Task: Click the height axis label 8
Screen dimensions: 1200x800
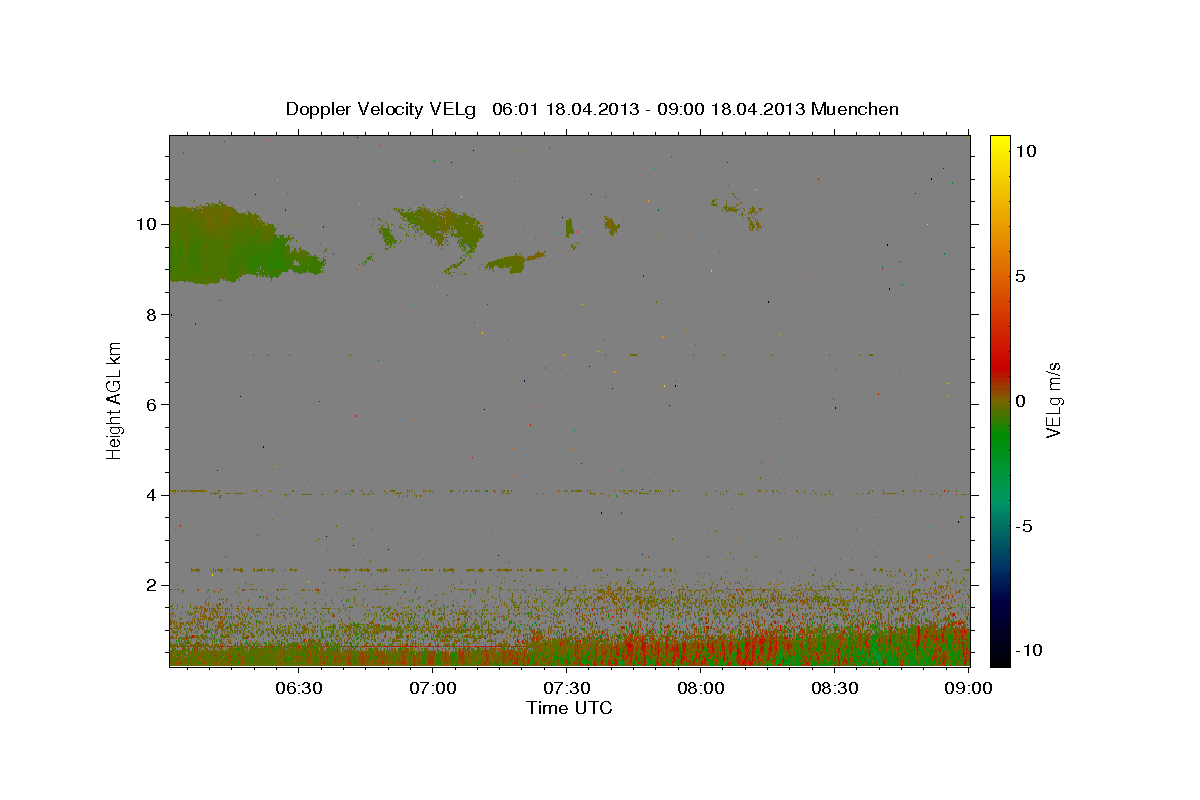Action: (x=152, y=314)
